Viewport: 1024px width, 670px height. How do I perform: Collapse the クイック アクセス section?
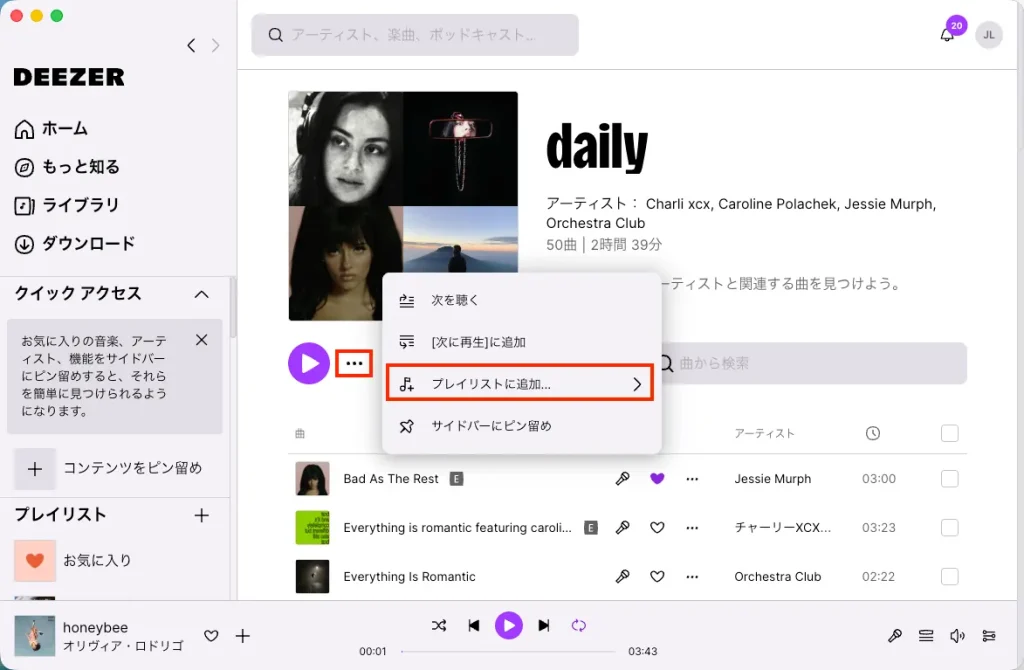click(202, 295)
